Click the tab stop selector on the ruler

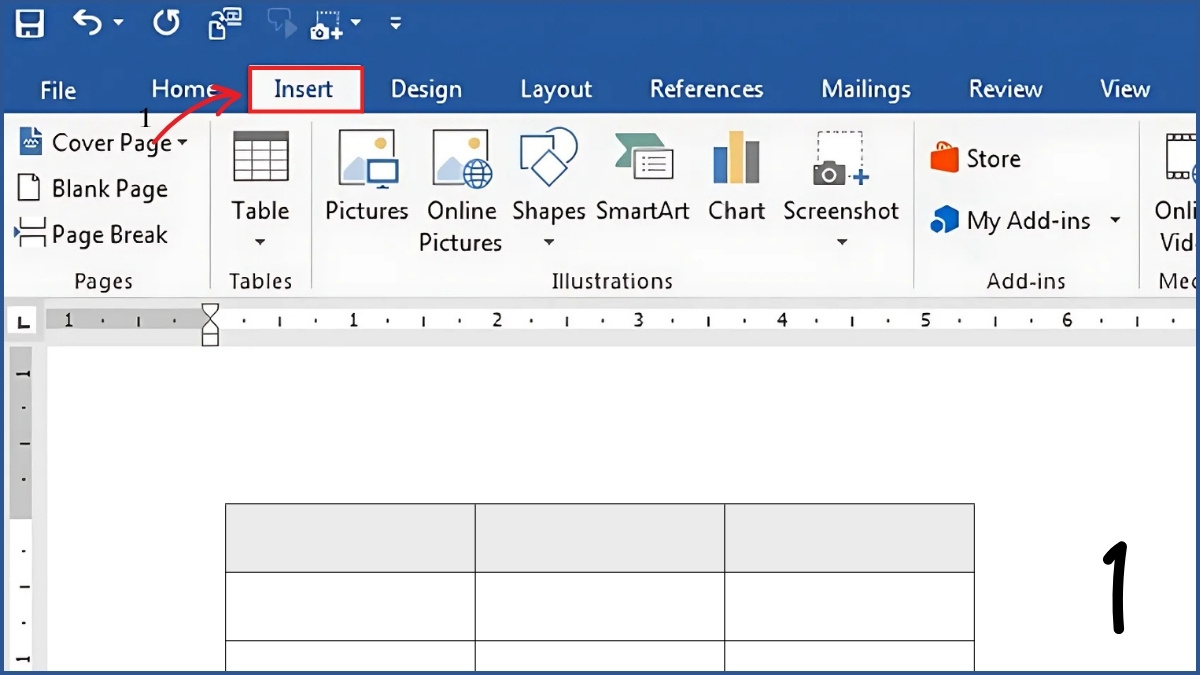click(x=24, y=322)
